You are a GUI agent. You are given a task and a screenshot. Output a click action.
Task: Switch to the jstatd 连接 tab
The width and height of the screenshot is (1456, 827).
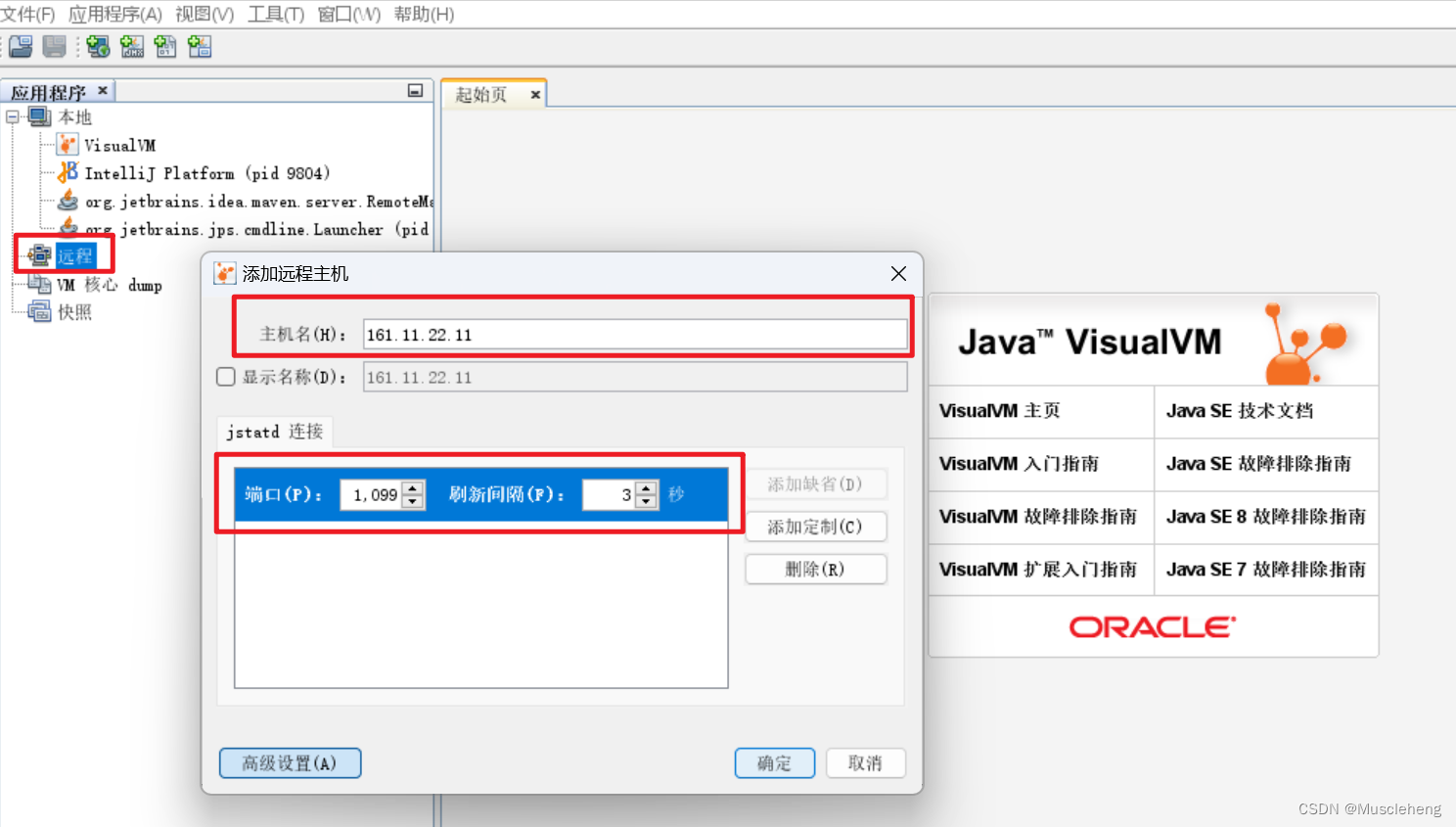pos(275,432)
